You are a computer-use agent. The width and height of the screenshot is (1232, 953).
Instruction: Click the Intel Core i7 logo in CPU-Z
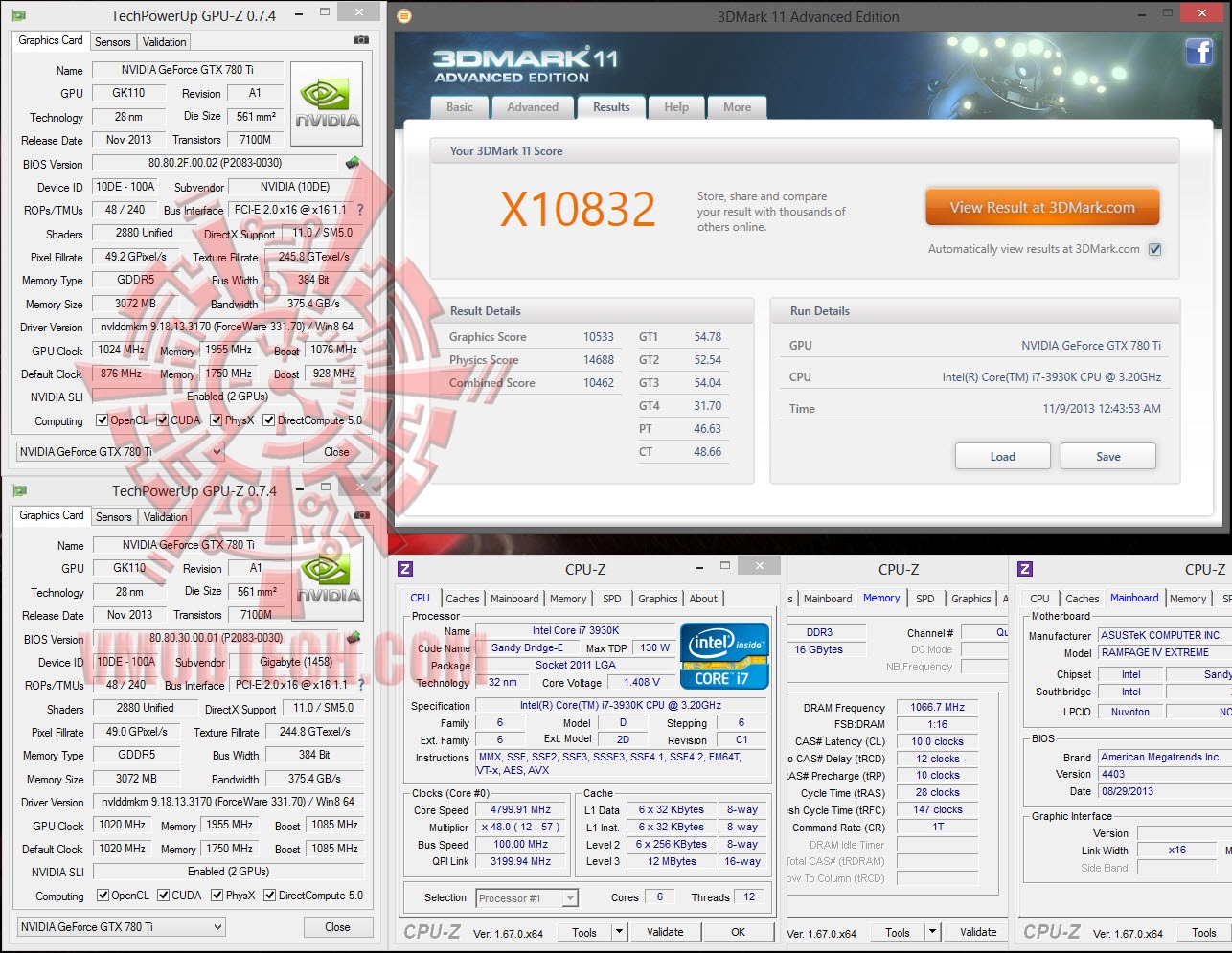725,656
